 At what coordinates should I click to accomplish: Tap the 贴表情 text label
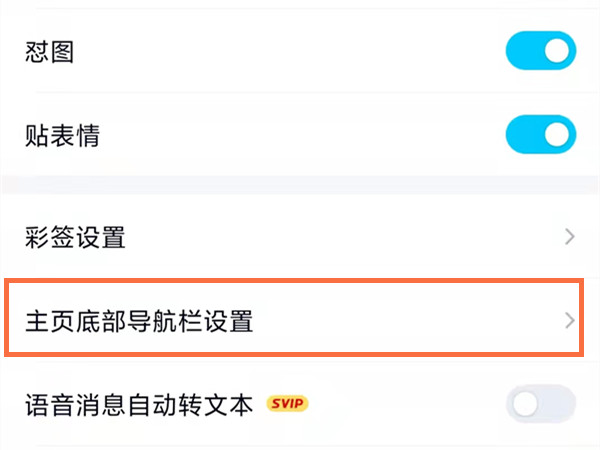coord(61,135)
